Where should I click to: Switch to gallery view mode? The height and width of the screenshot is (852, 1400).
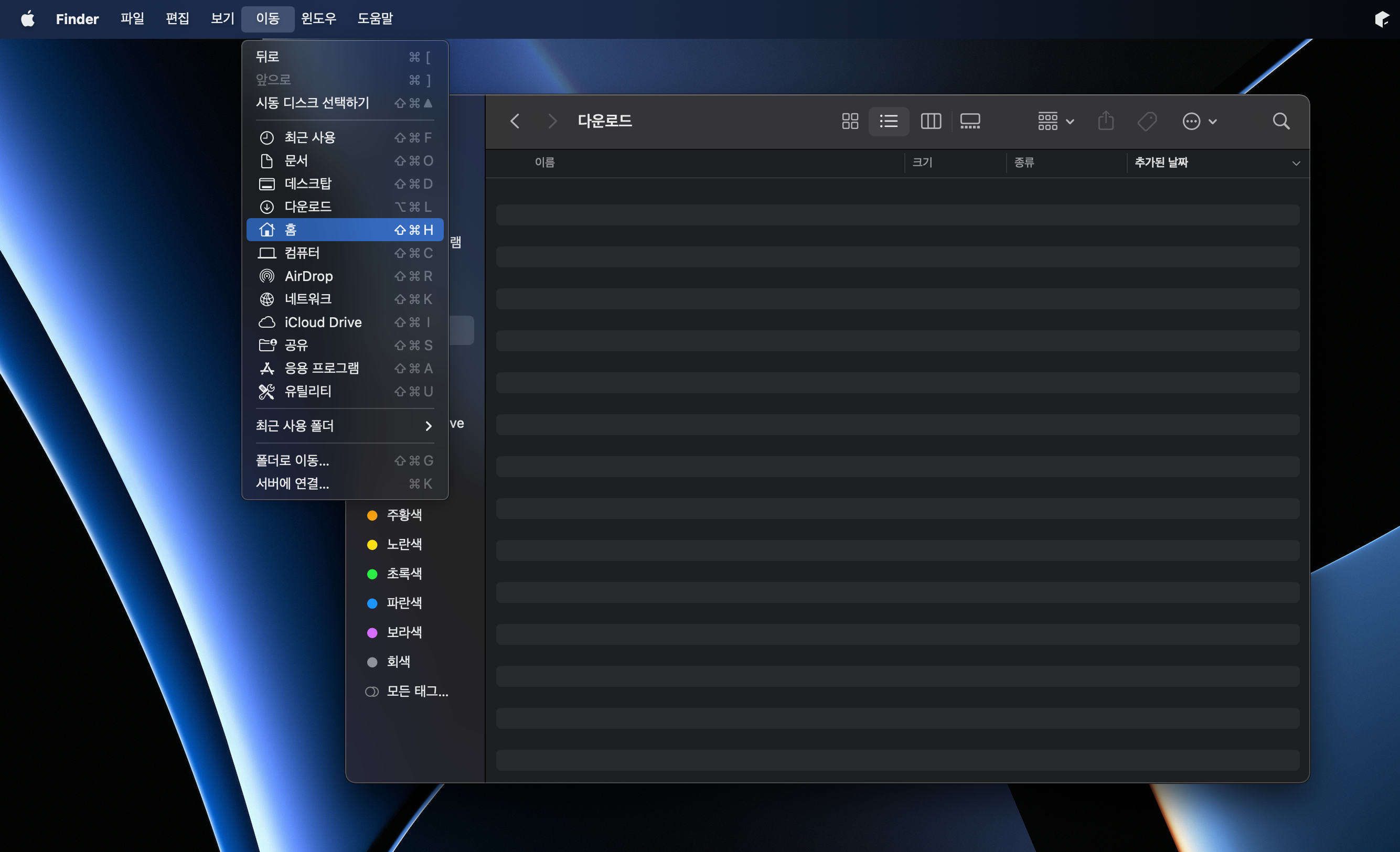click(x=970, y=121)
